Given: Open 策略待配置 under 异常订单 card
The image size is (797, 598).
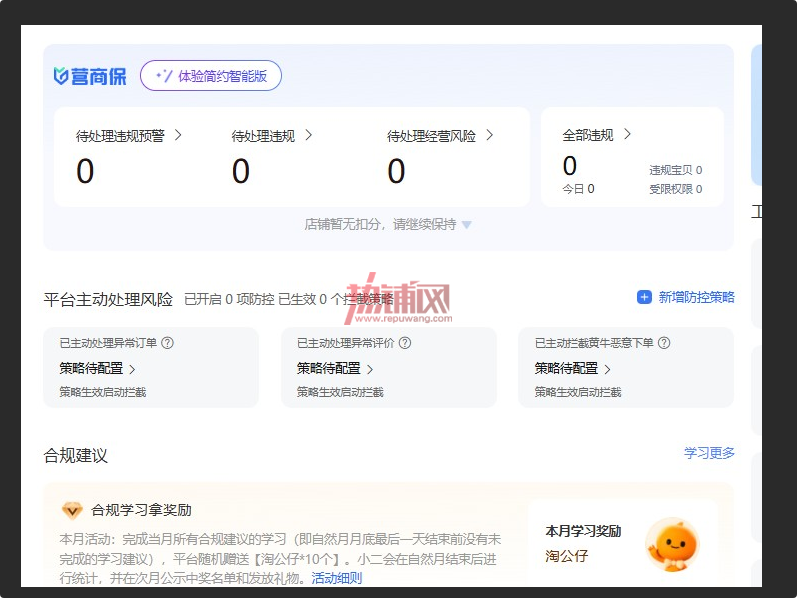Looking at the screenshot, I should (x=97, y=368).
